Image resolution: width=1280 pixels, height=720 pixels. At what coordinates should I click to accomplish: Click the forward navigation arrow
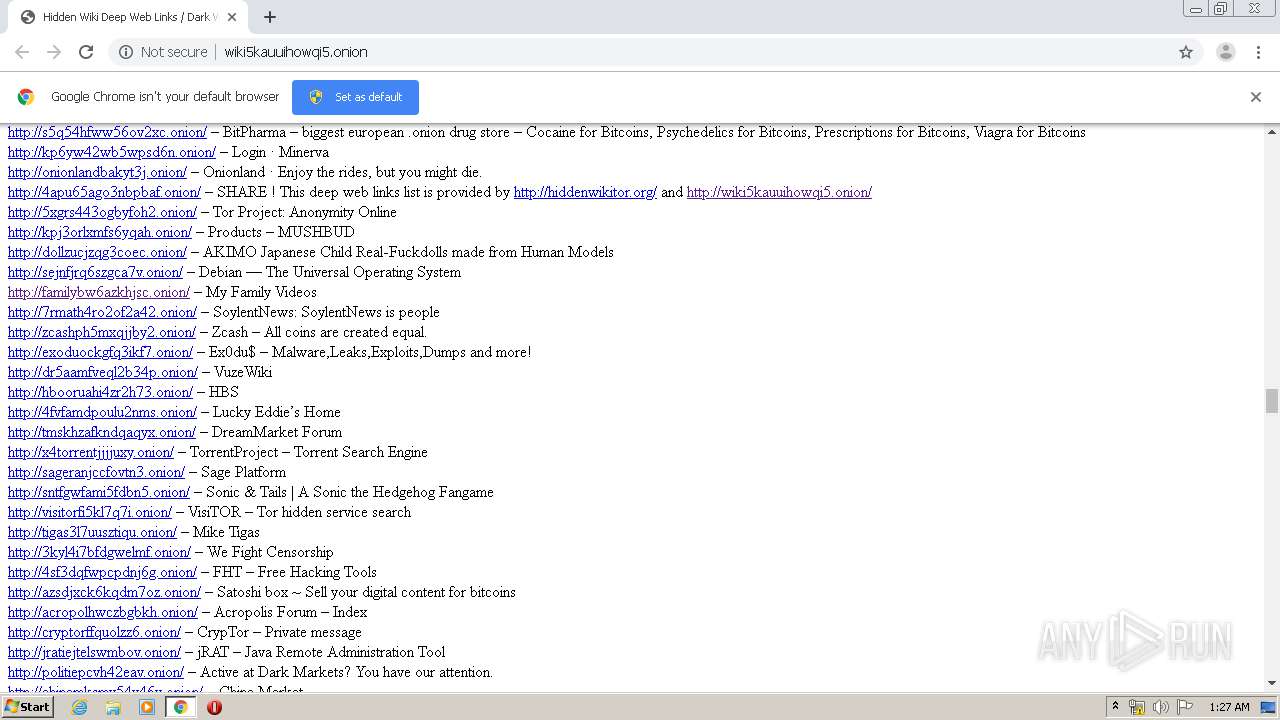click(x=54, y=52)
